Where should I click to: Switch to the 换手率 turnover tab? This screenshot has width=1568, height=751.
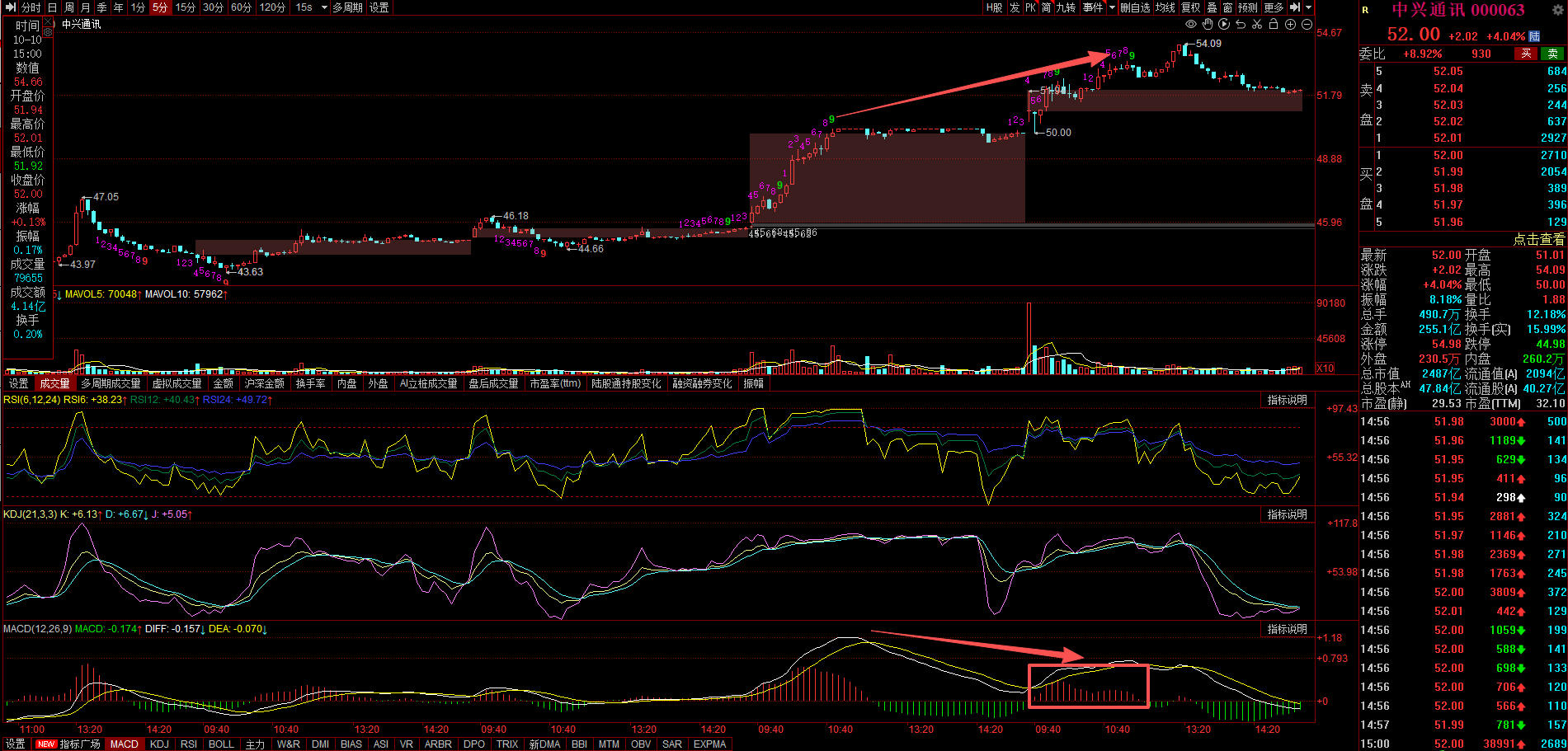(310, 383)
